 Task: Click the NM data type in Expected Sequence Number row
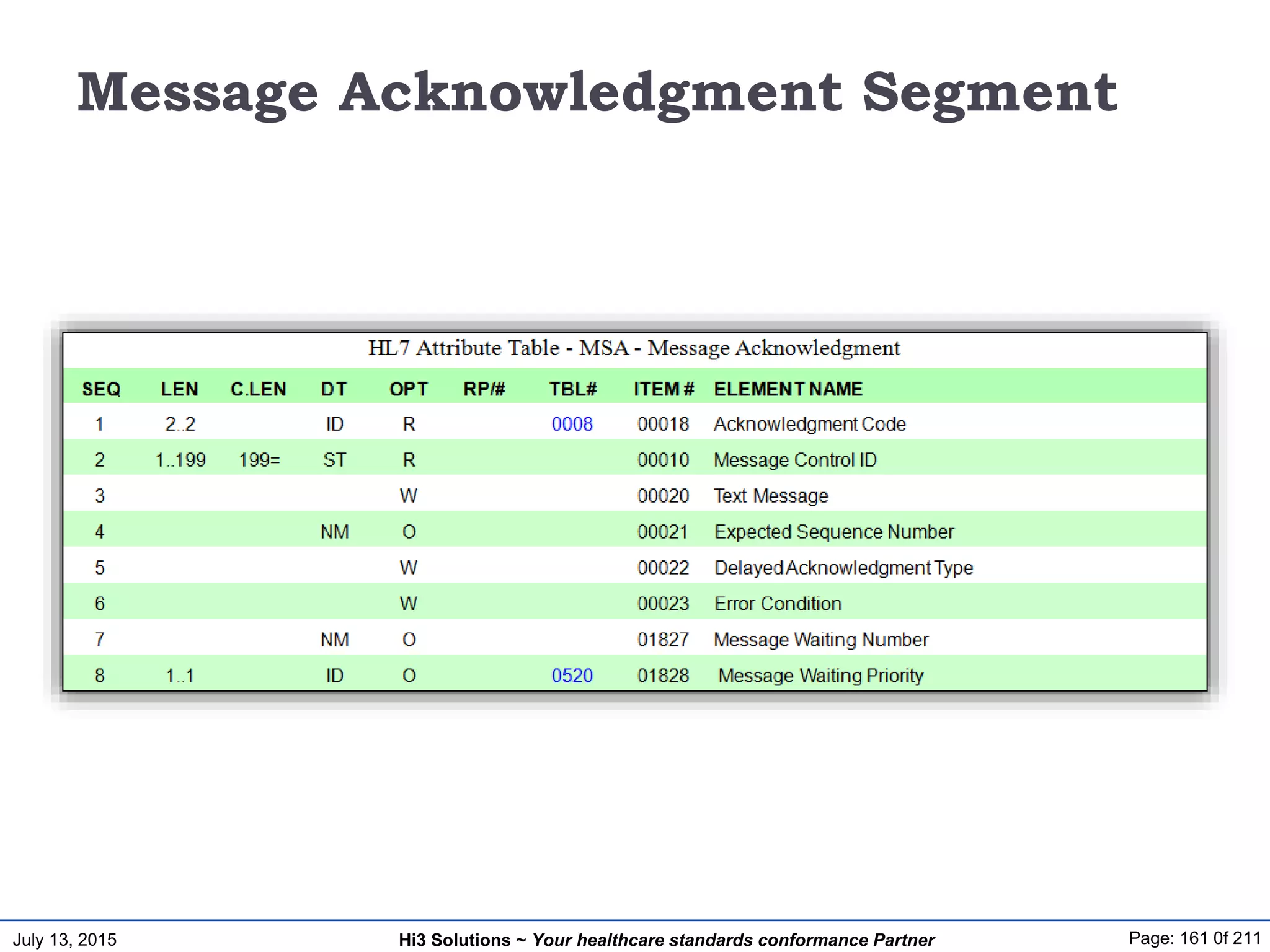[x=334, y=532]
